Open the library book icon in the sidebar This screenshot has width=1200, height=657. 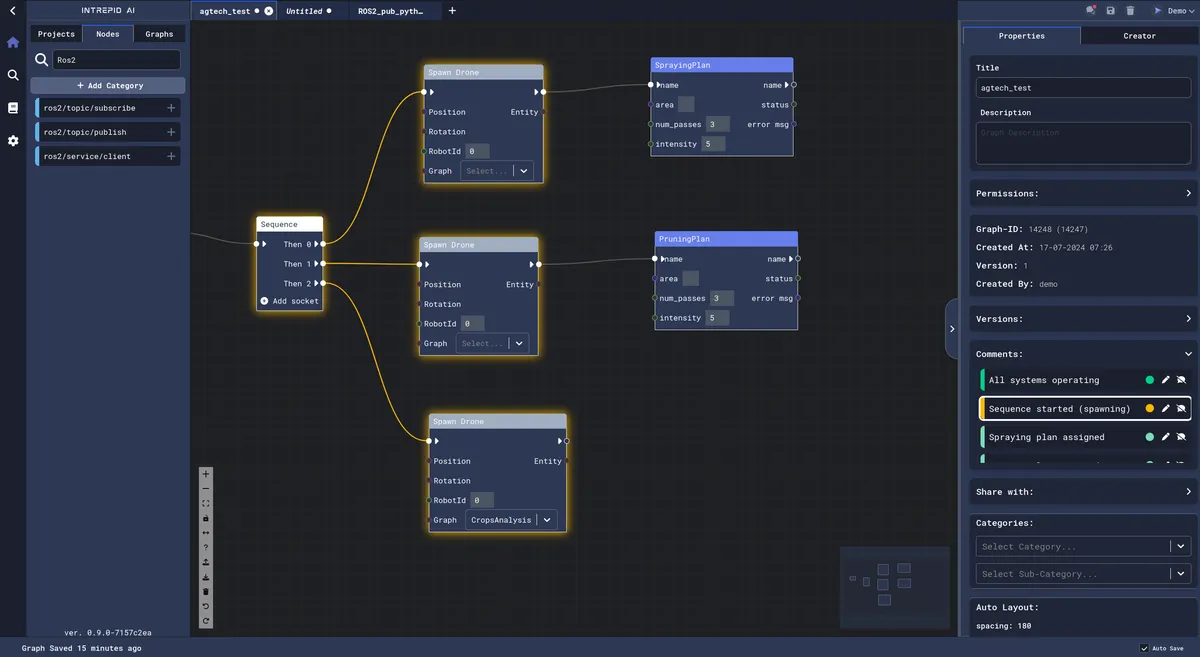coord(13,108)
